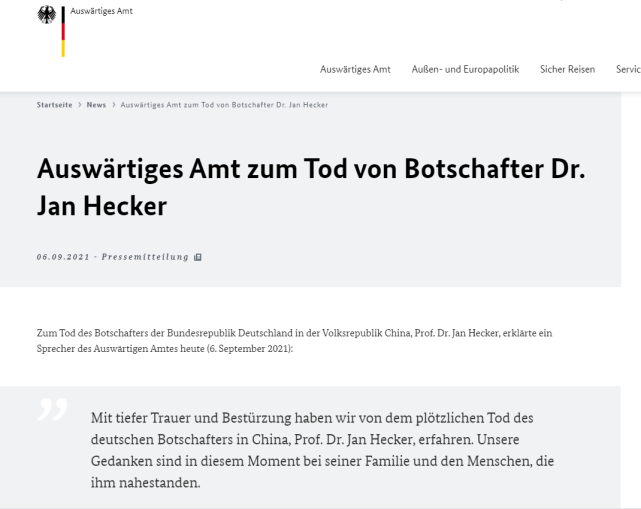Click the date 06.09.2021
The image size is (641, 509).
coord(63,257)
